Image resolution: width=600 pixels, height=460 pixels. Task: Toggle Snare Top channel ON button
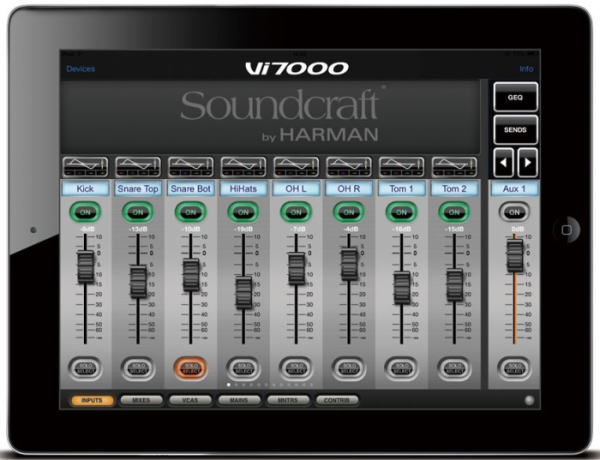(138, 212)
